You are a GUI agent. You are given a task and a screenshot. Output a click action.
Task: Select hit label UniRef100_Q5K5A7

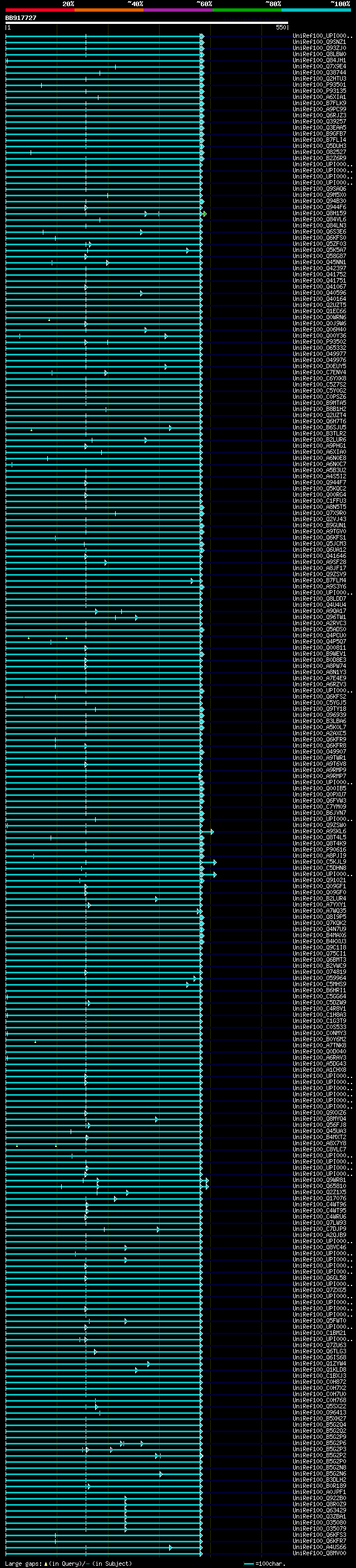[319, 250]
